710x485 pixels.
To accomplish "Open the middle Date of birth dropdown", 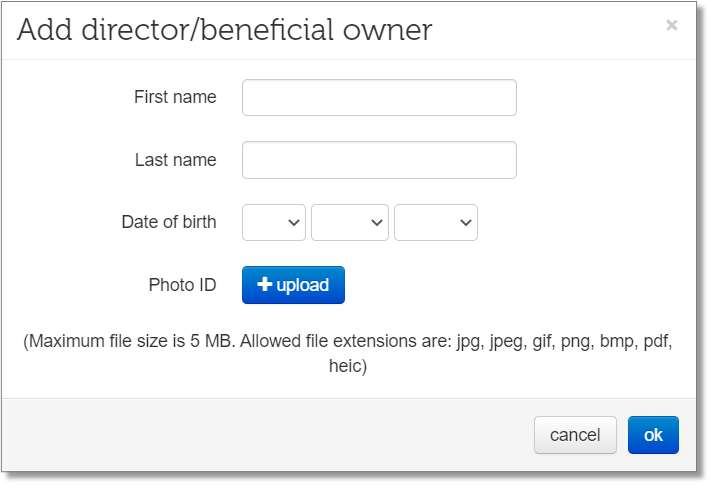I will coord(350,222).
